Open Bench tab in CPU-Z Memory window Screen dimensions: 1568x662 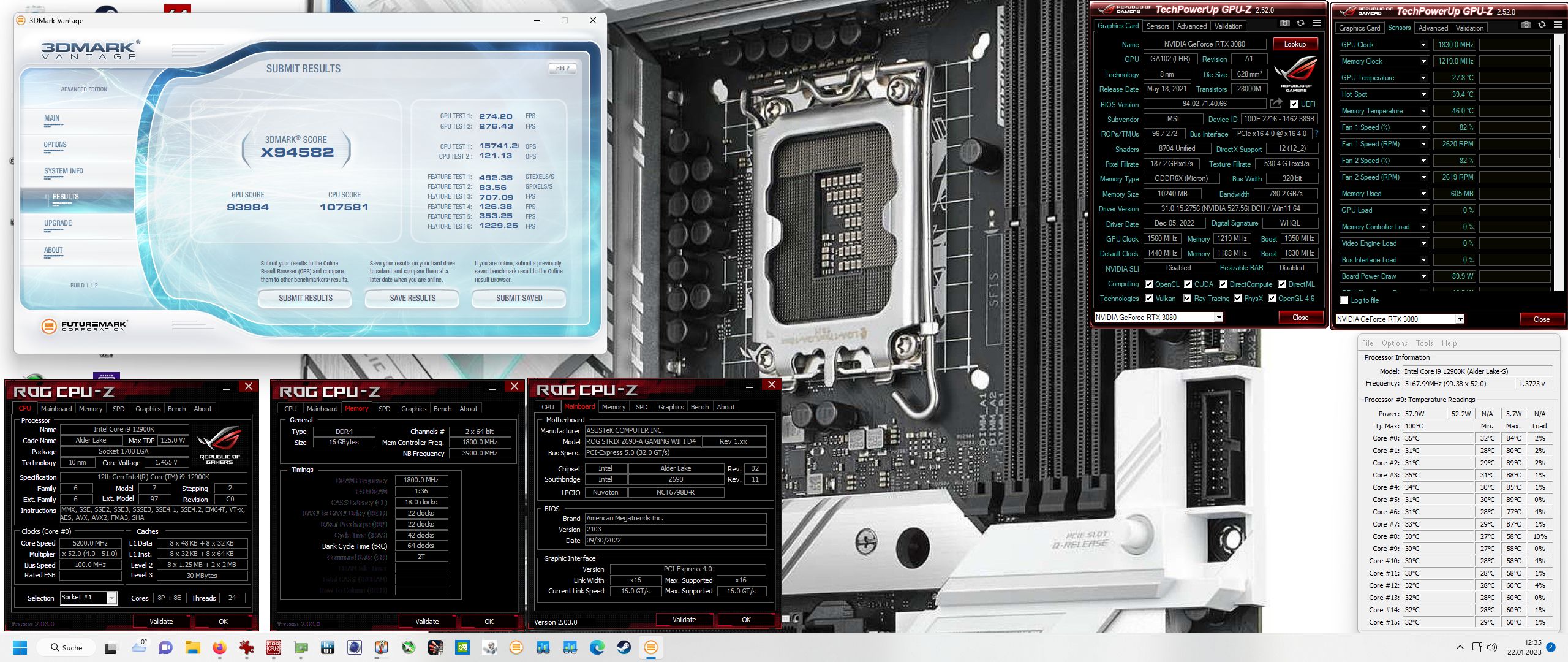pos(442,409)
